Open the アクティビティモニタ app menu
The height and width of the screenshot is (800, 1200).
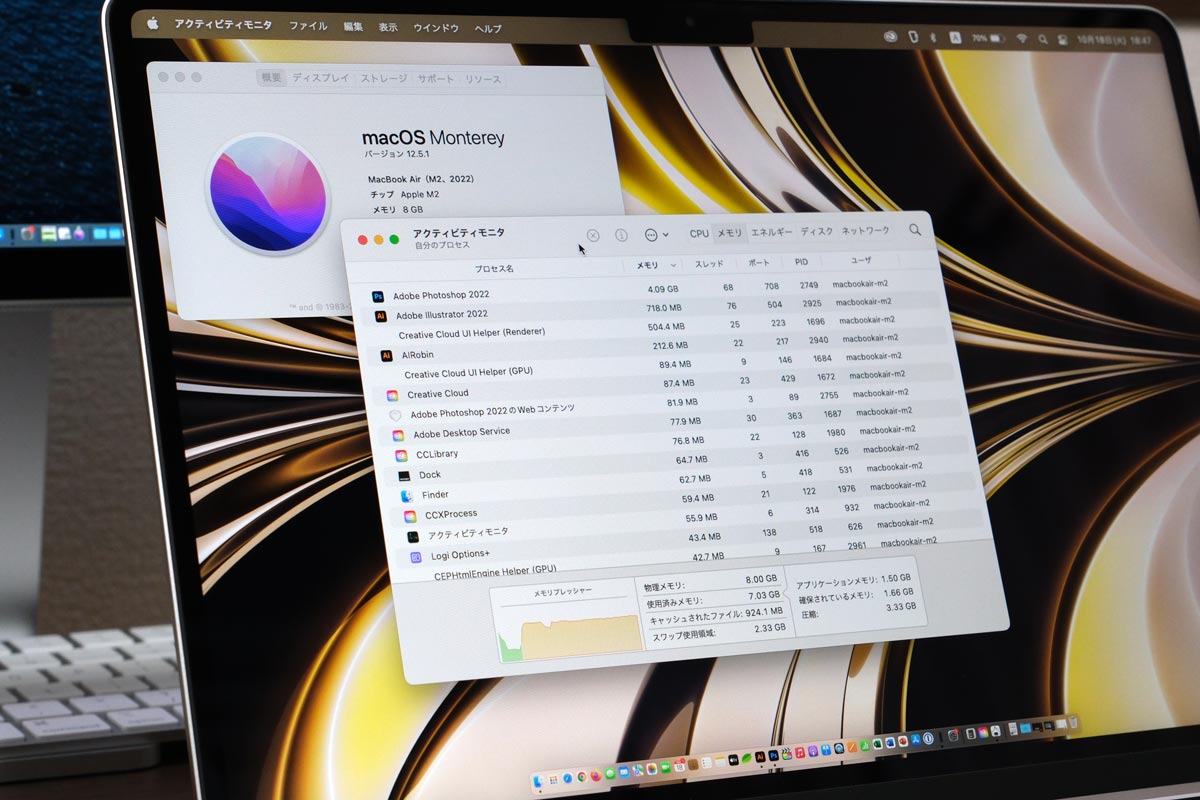pos(223,25)
